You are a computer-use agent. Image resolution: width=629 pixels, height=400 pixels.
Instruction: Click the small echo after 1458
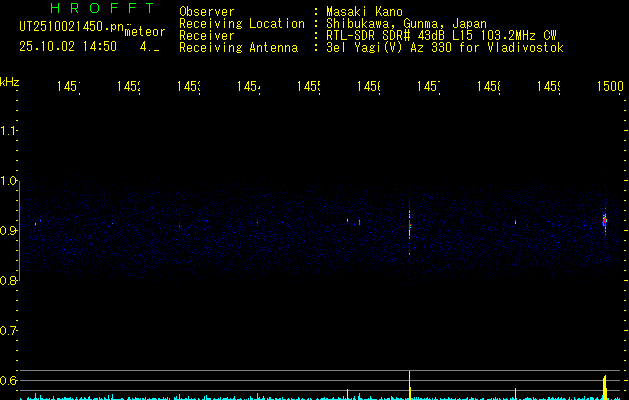515,221
